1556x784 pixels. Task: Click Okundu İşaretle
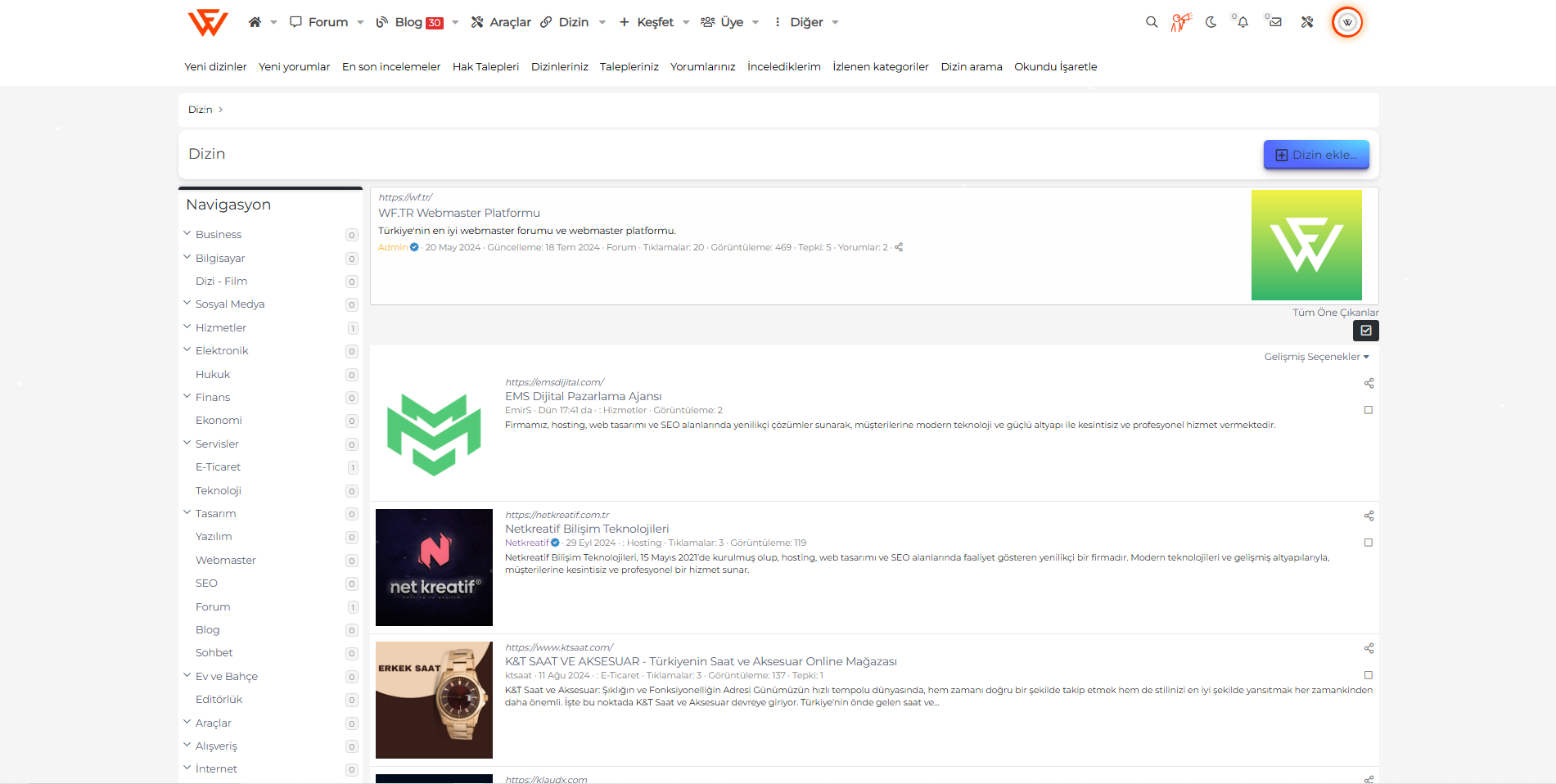click(x=1056, y=67)
